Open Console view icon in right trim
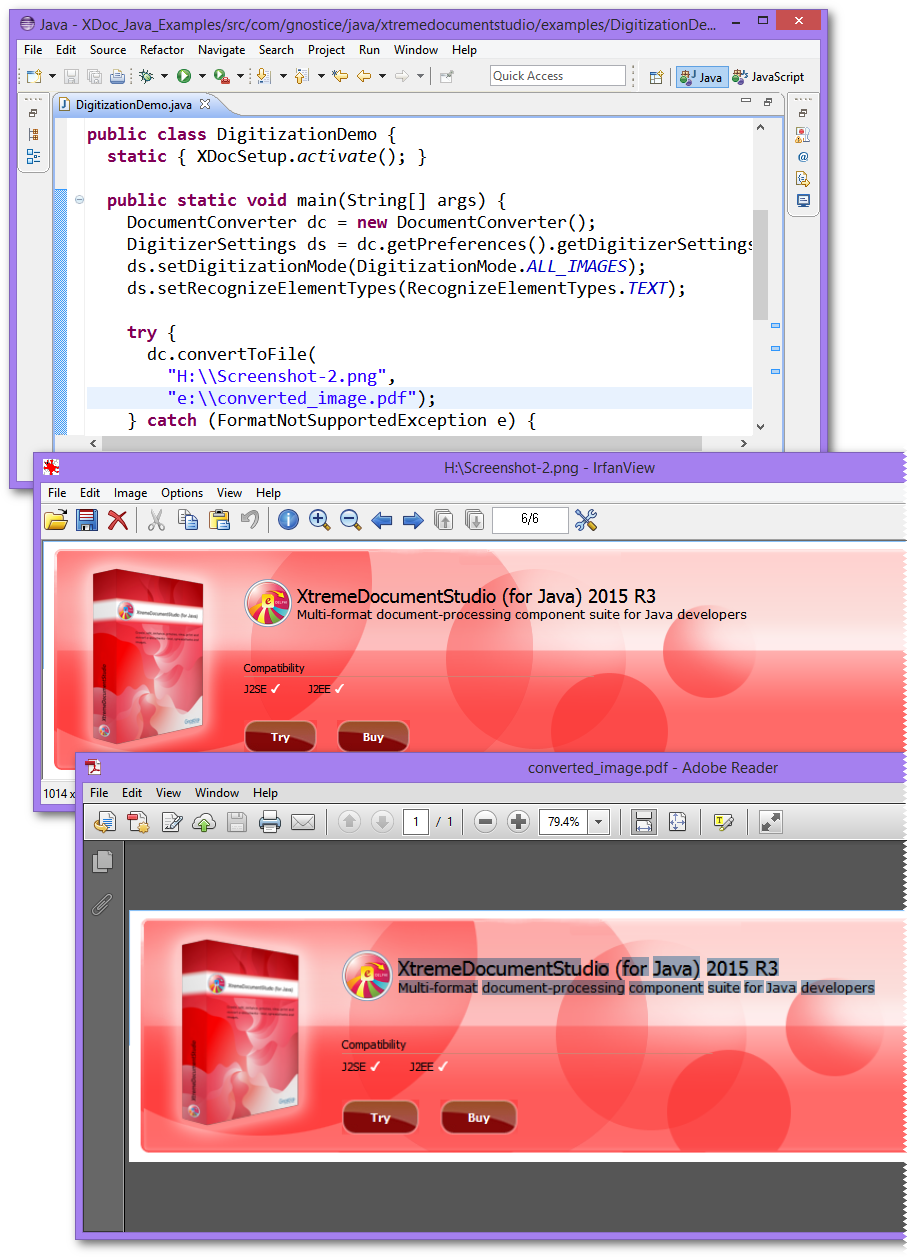The image size is (907, 1257). [803, 201]
